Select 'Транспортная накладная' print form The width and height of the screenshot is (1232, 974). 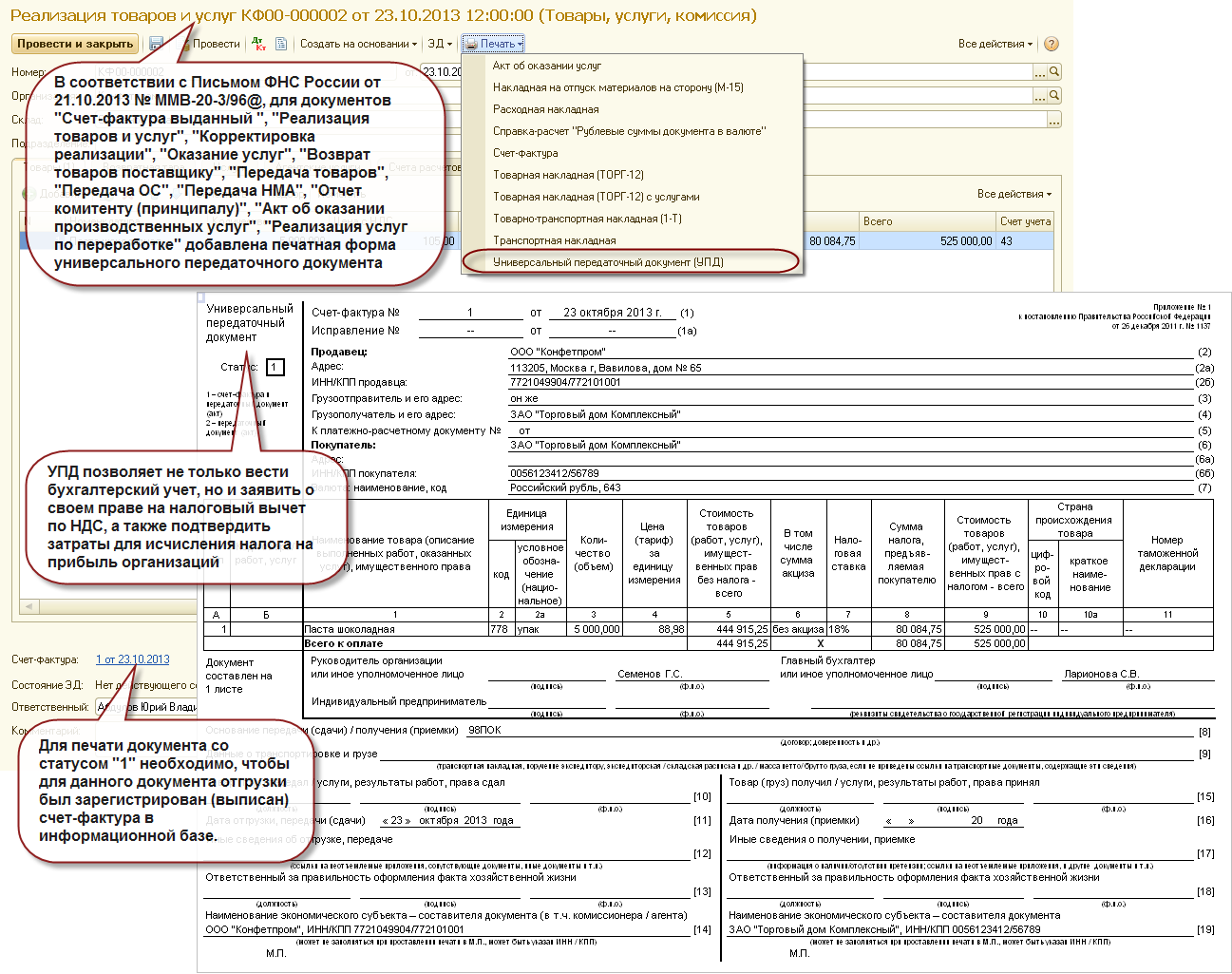tap(555, 240)
